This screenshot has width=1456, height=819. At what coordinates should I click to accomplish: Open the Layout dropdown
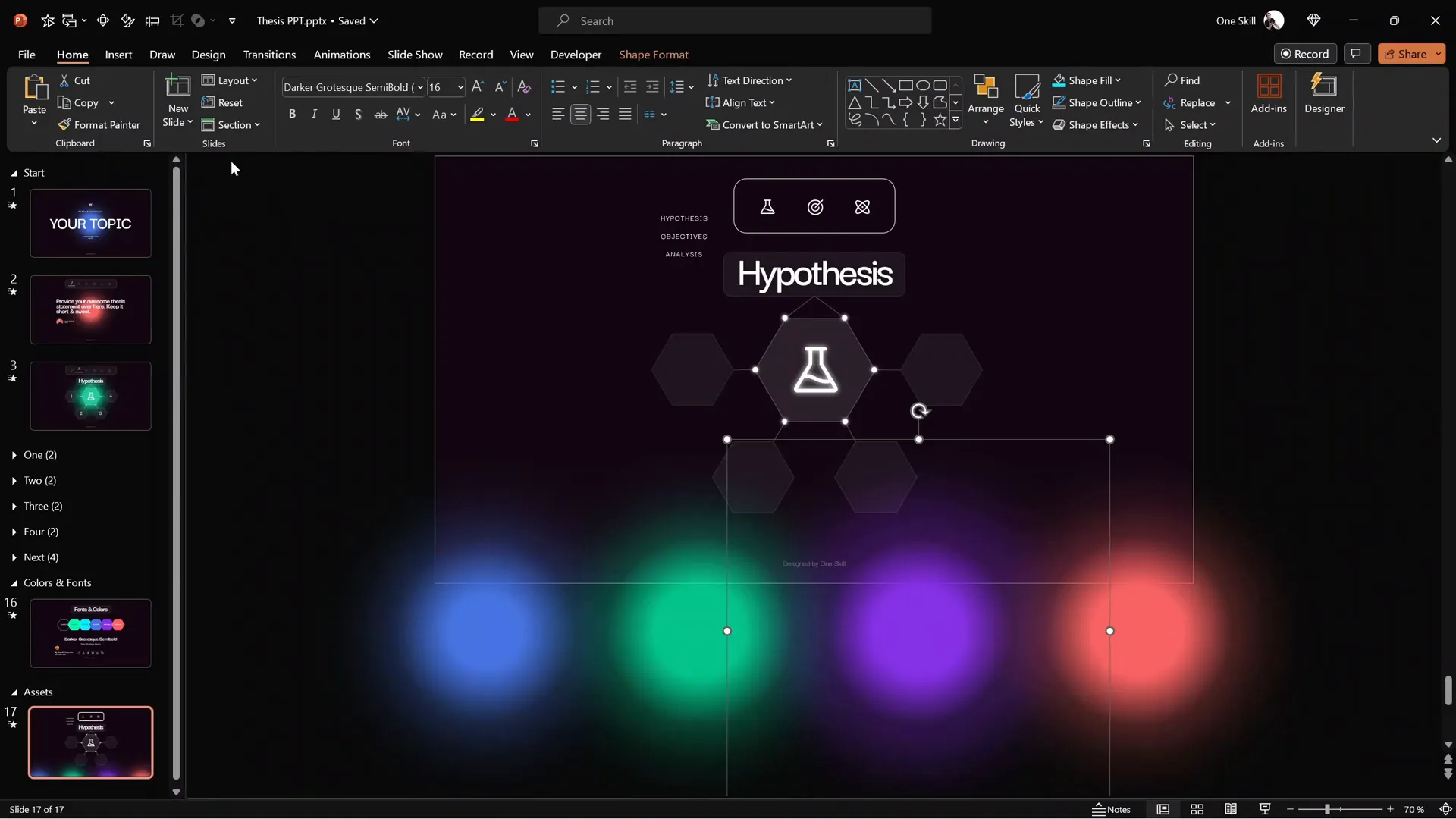(x=230, y=80)
